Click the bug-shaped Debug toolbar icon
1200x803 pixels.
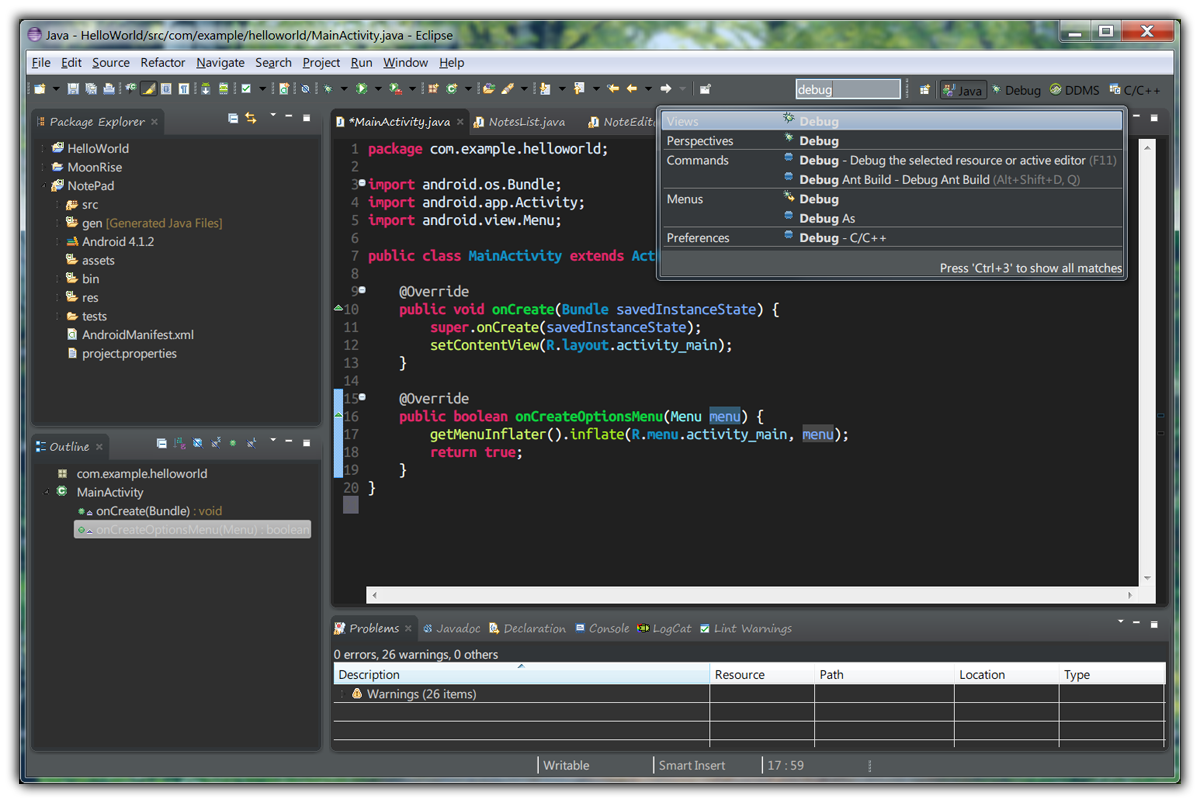pos(328,89)
